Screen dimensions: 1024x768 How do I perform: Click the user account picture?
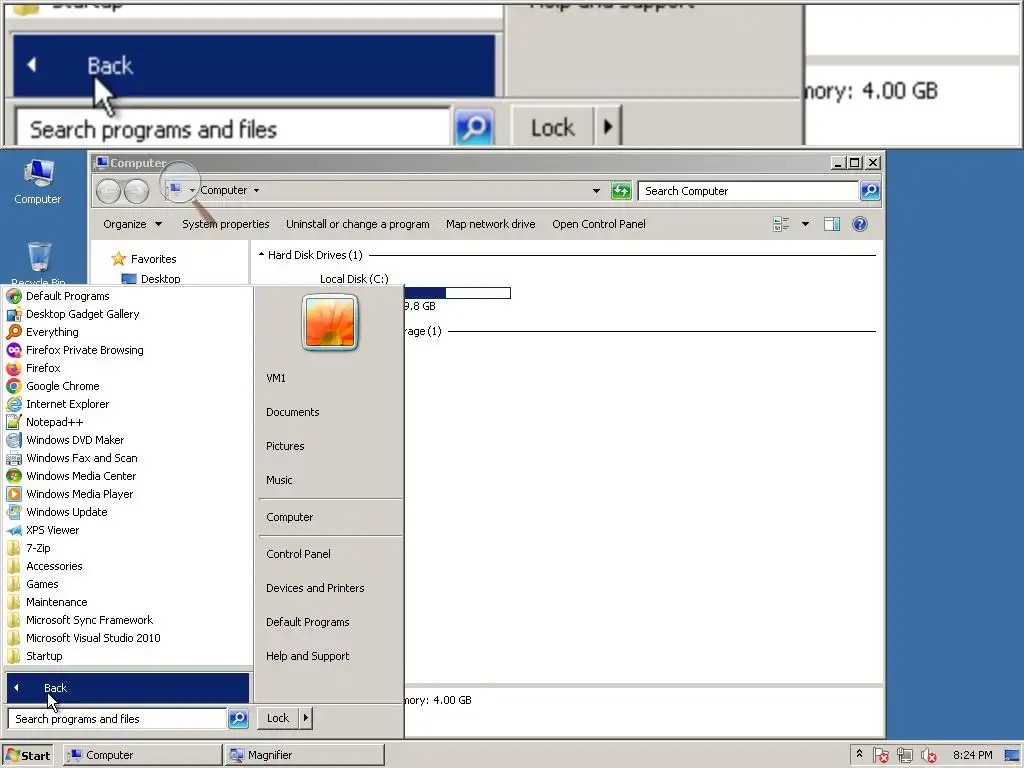(x=330, y=322)
